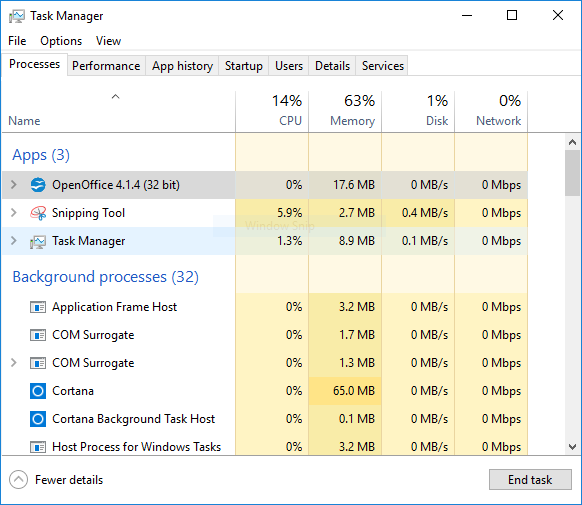Click Snipping Tool's 5.9% CPU value
The width and height of the screenshot is (582, 505).
[x=290, y=213]
